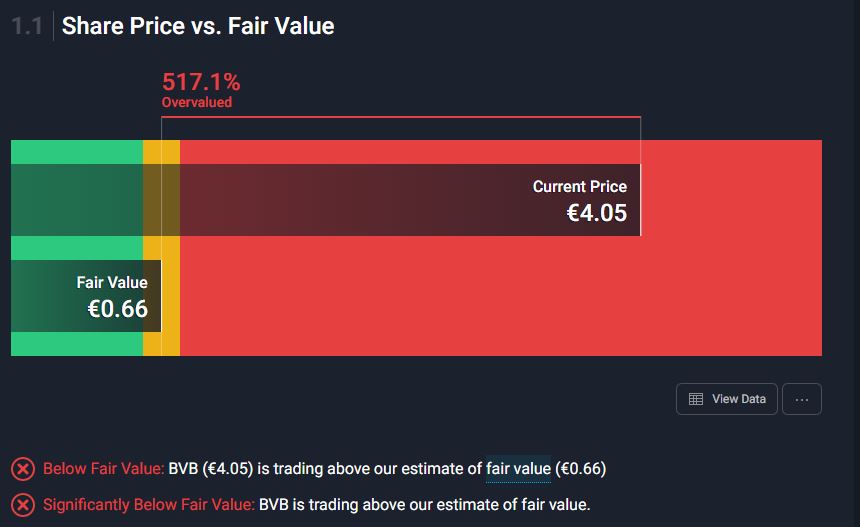Open the three-dots more options menu
860x527 pixels.
[801, 399]
